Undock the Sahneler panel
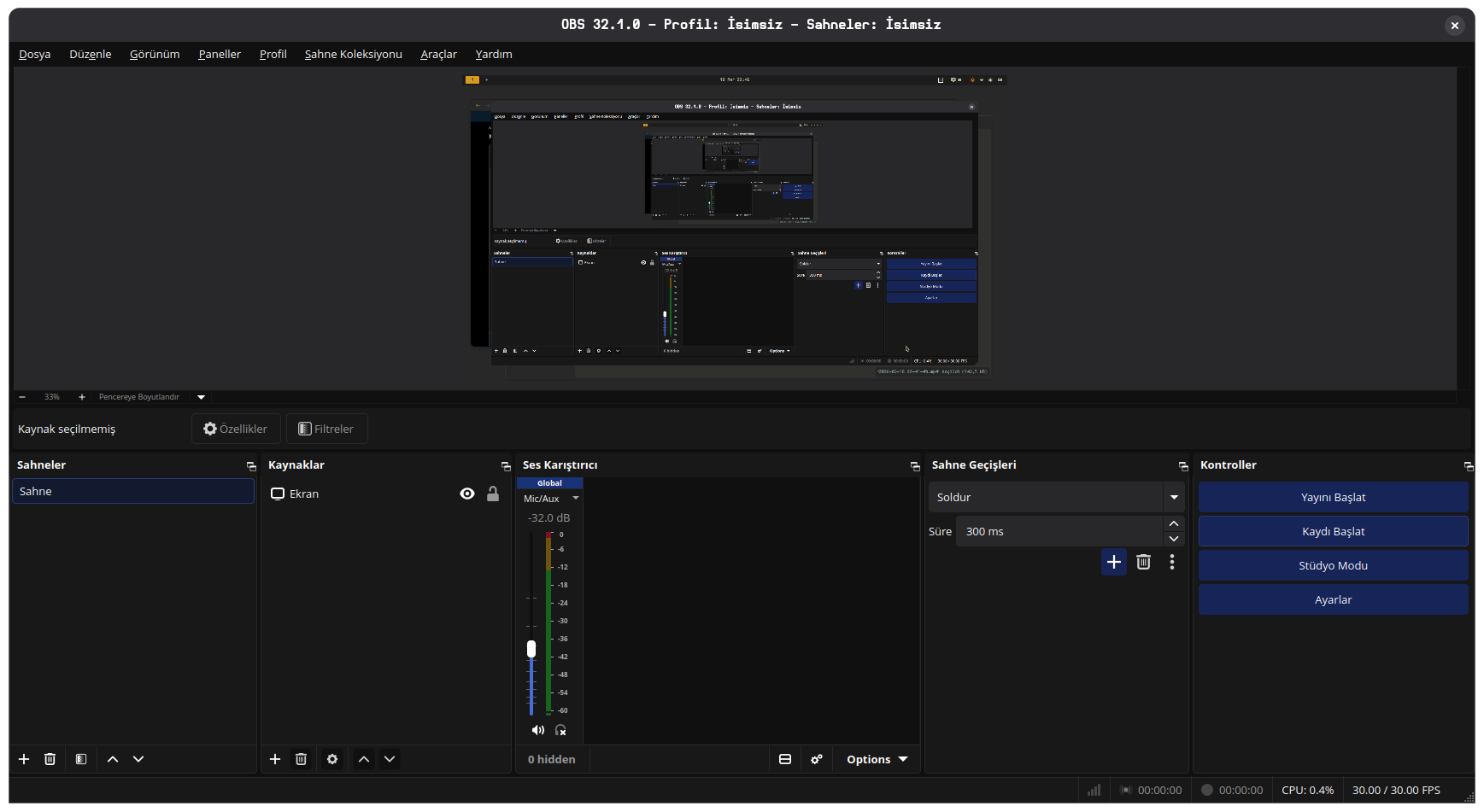The height and width of the screenshot is (812, 1484). click(251, 466)
